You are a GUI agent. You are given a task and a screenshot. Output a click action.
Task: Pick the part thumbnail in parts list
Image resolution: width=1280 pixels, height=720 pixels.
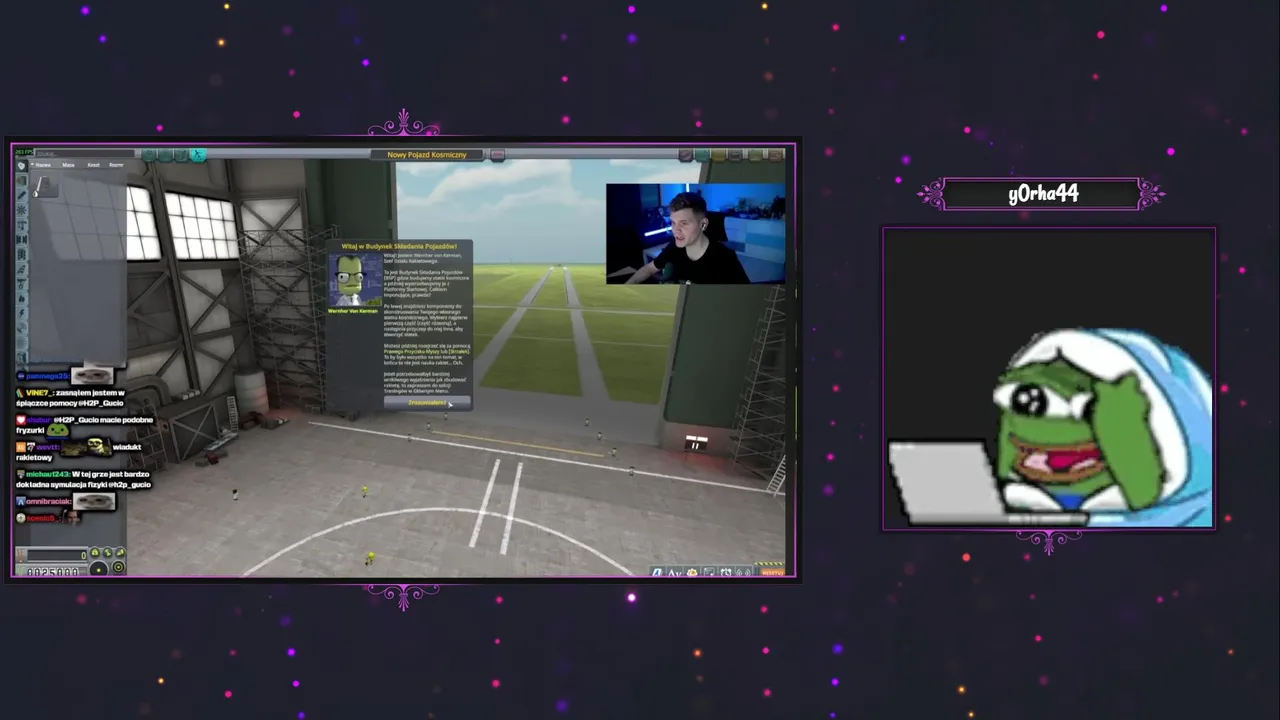[x=45, y=186]
